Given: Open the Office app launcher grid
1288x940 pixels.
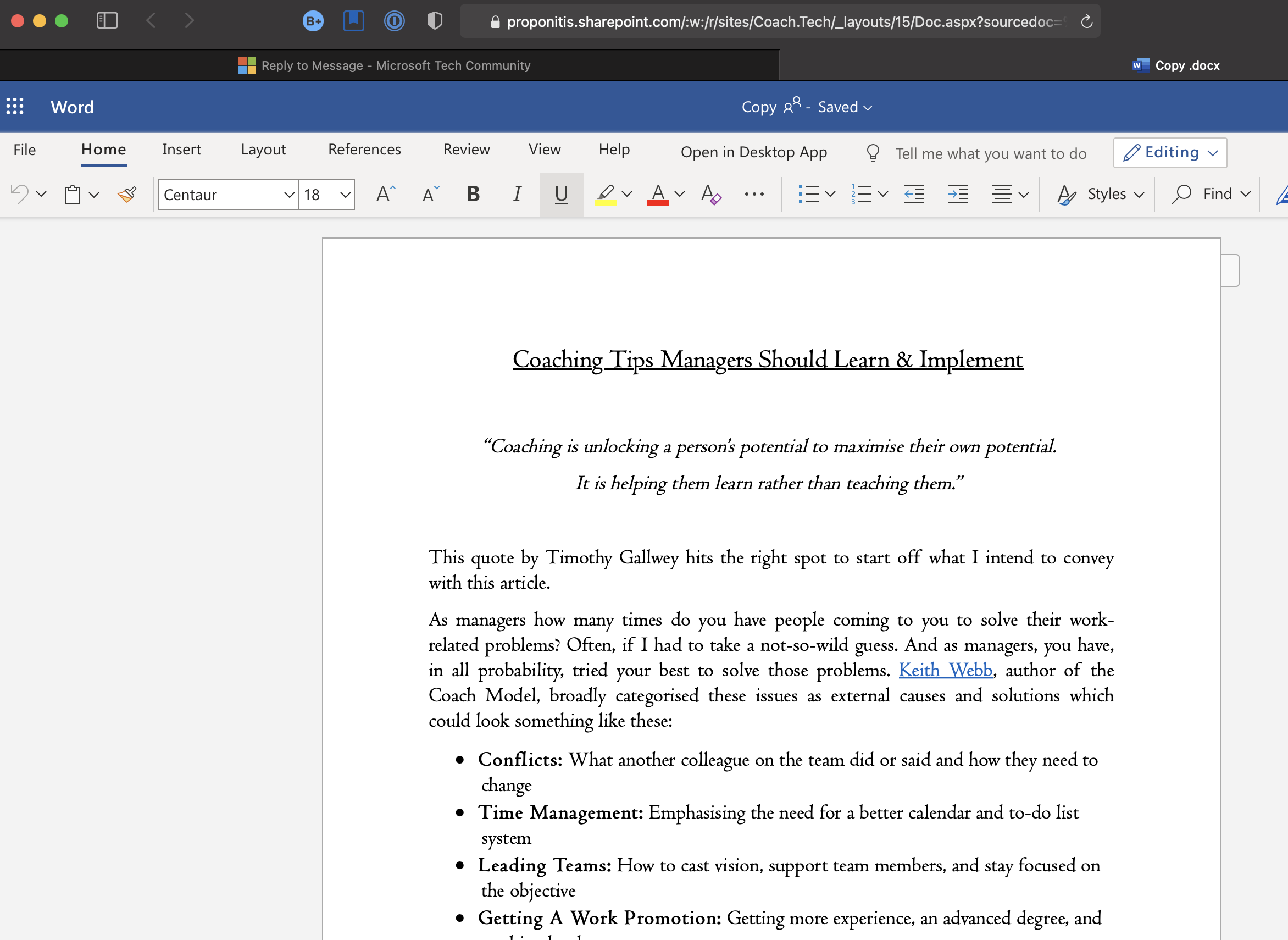Looking at the screenshot, I should [x=15, y=107].
